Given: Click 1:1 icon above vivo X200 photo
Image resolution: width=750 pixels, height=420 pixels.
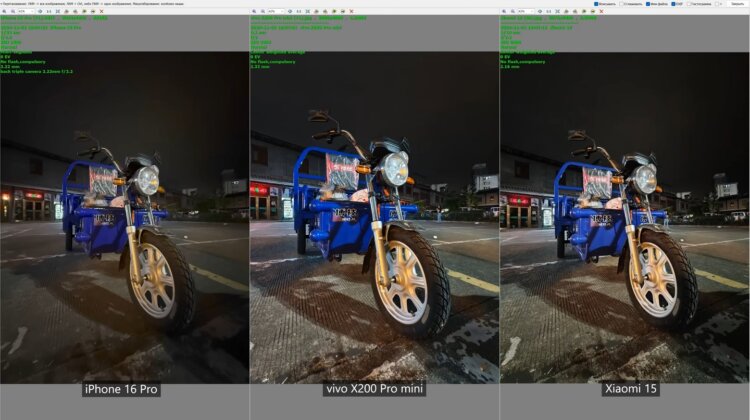Looking at the screenshot, I should tap(299, 11).
